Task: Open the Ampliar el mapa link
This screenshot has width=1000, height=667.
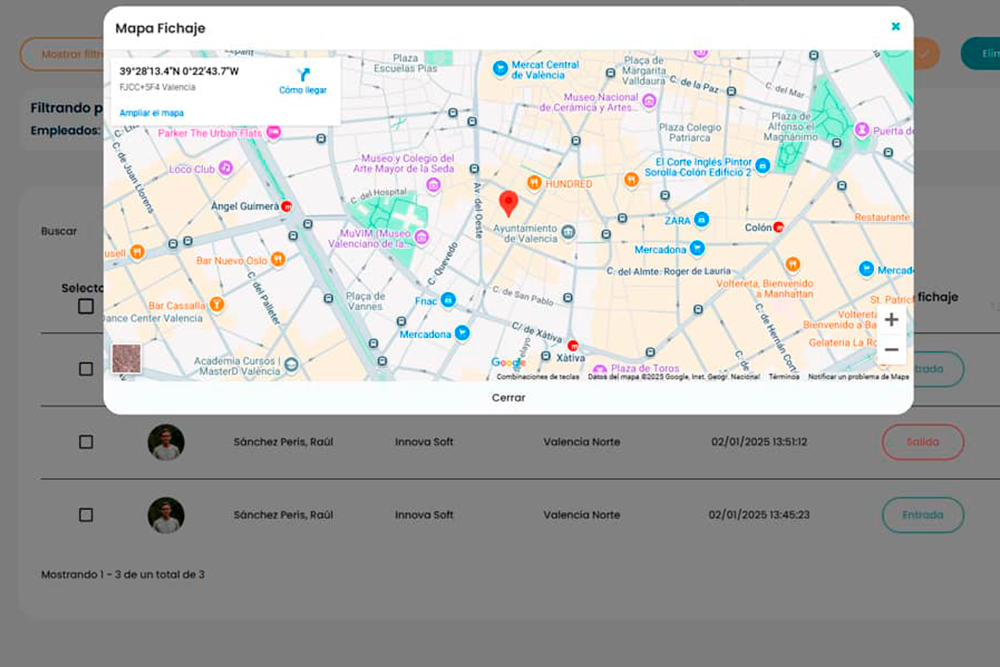Action: 151,113
